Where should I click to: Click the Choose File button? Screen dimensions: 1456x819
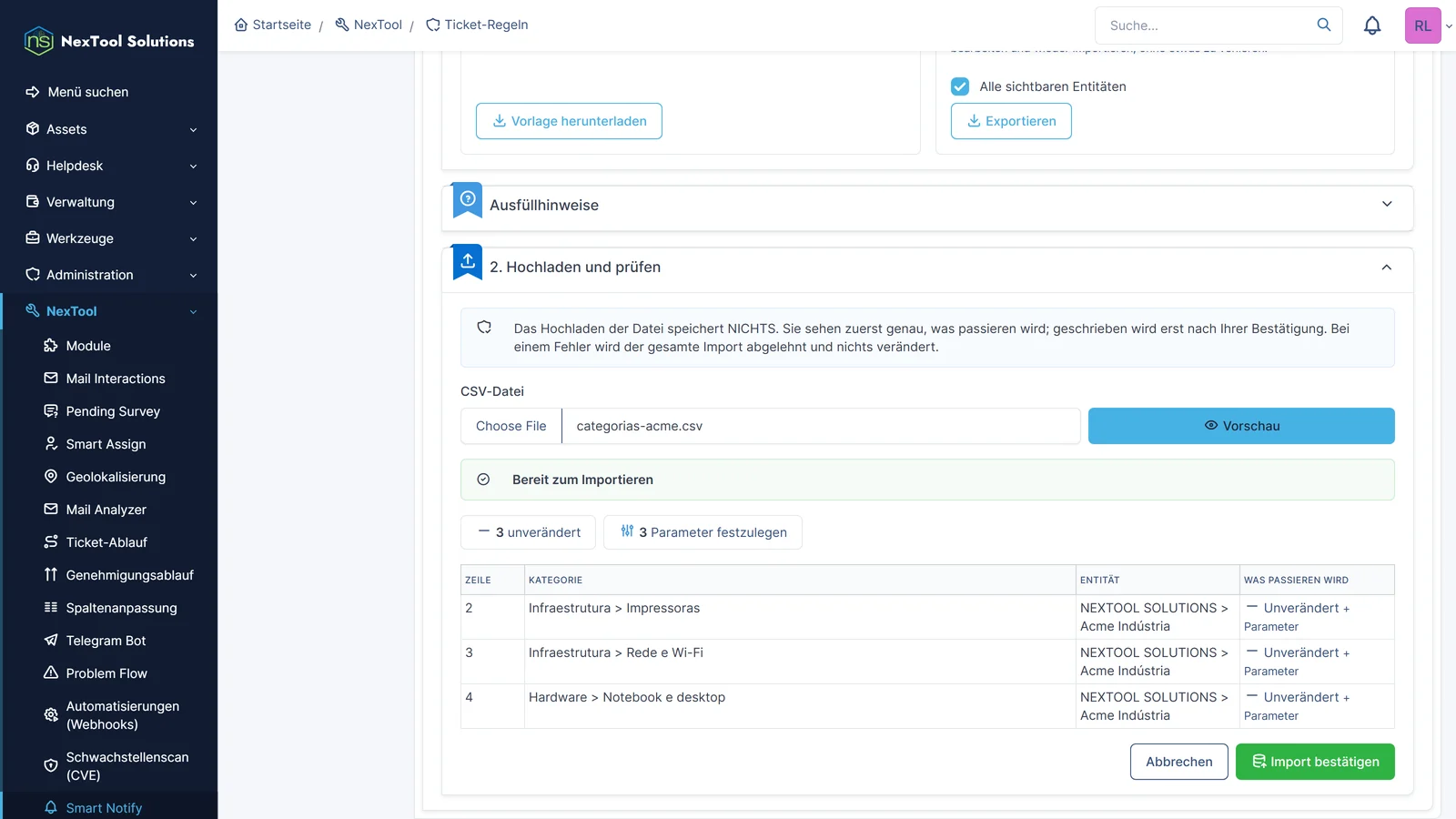(511, 426)
